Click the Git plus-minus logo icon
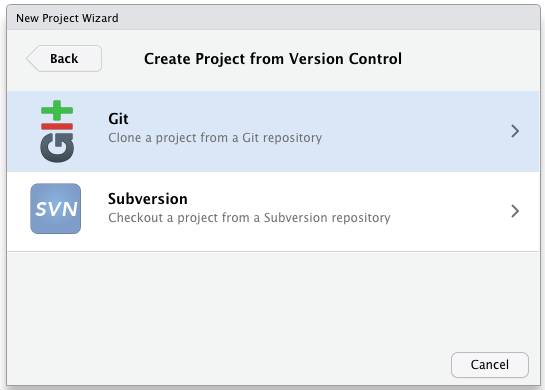Viewport: 545px width, 390px height. pos(57,131)
